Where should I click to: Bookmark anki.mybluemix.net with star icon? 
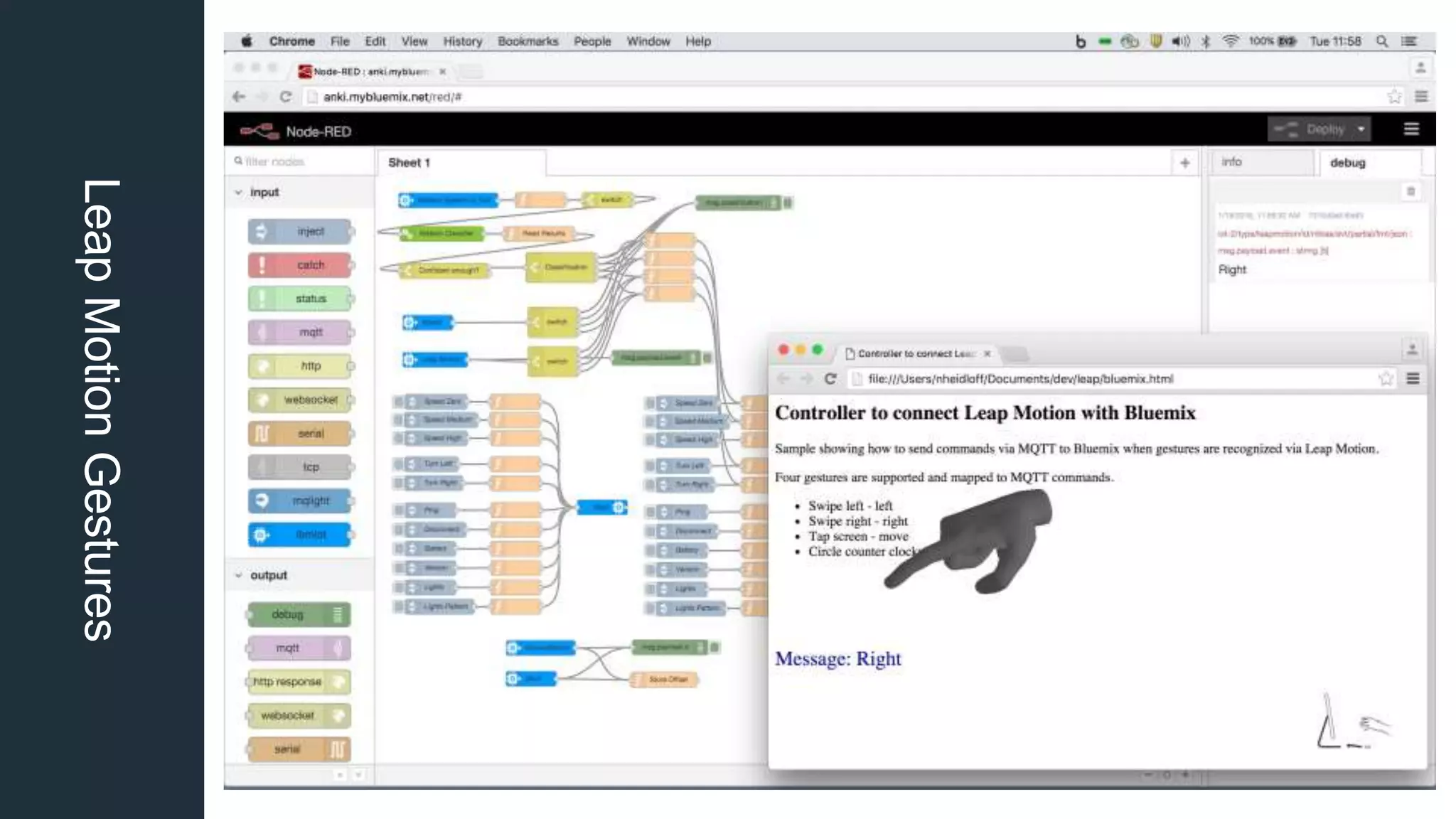click(x=1394, y=97)
